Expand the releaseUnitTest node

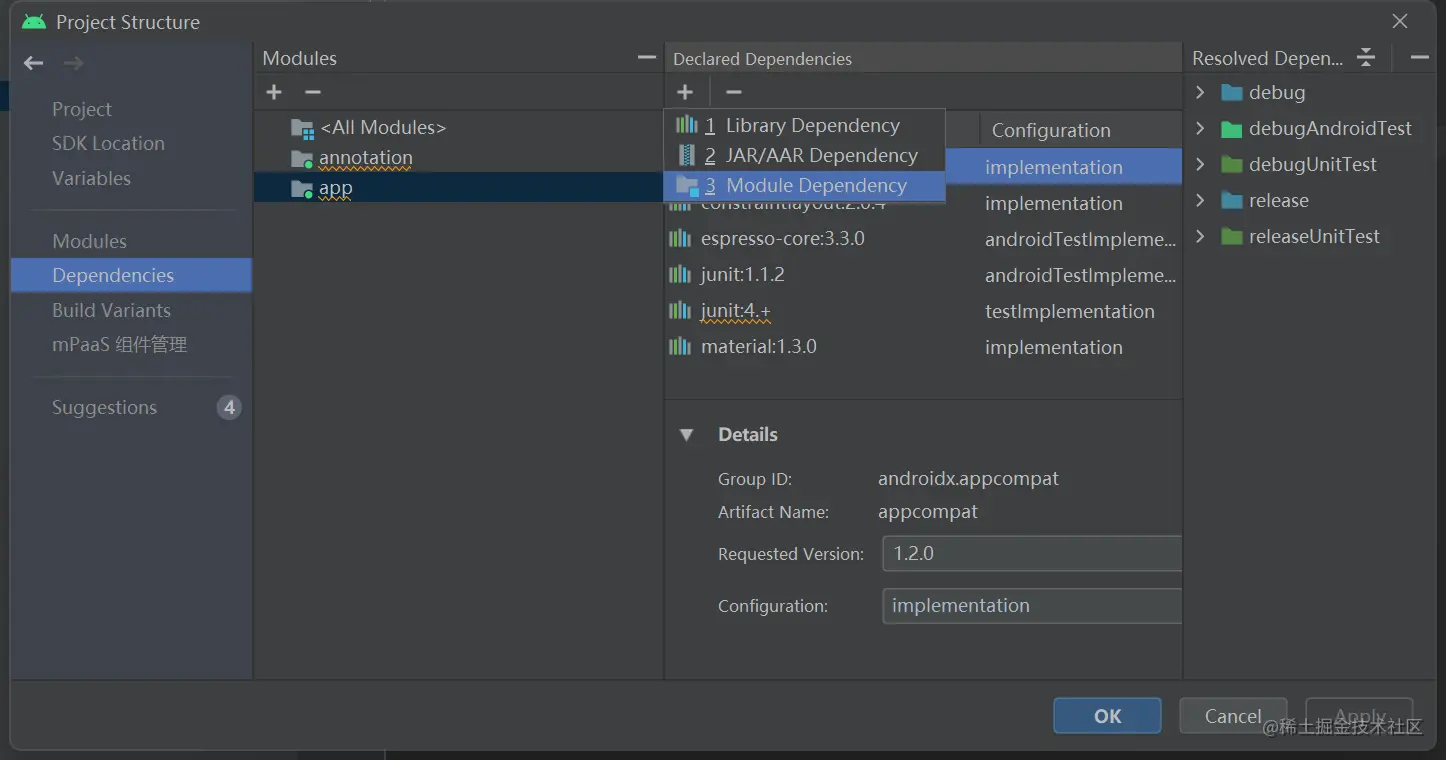(x=1200, y=236)
